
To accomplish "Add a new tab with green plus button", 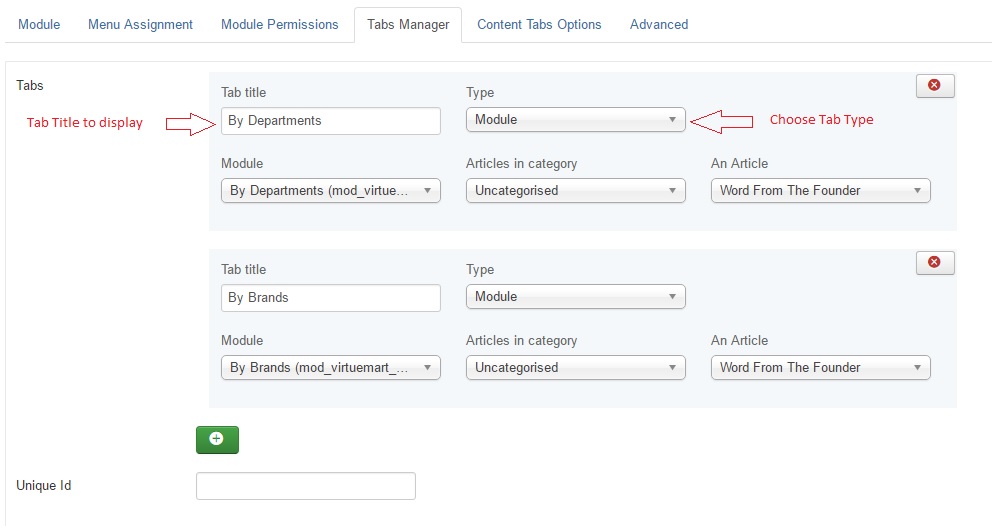I will pos(217,440).
